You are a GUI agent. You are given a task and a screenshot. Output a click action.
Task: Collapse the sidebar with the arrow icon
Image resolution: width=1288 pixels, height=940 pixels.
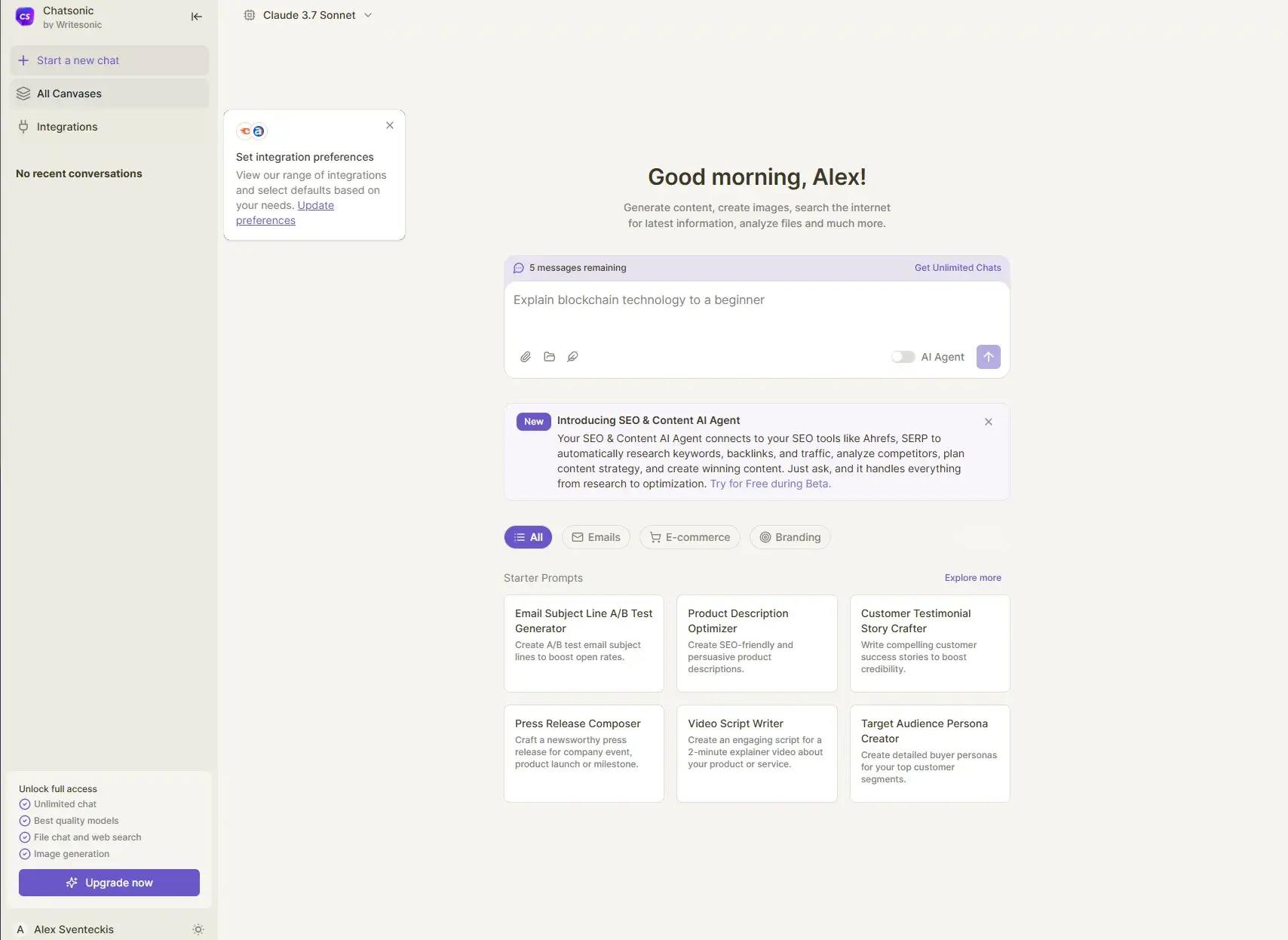tap(196, 17)
